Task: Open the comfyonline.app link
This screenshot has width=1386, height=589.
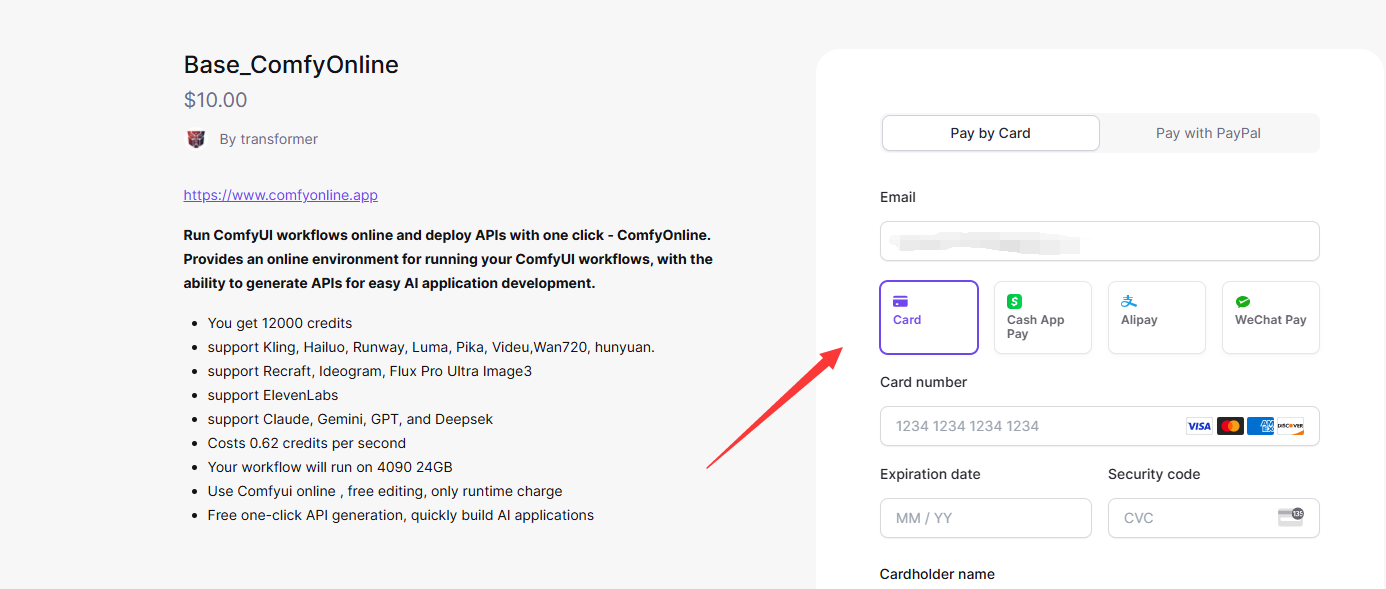Action: 280,195
